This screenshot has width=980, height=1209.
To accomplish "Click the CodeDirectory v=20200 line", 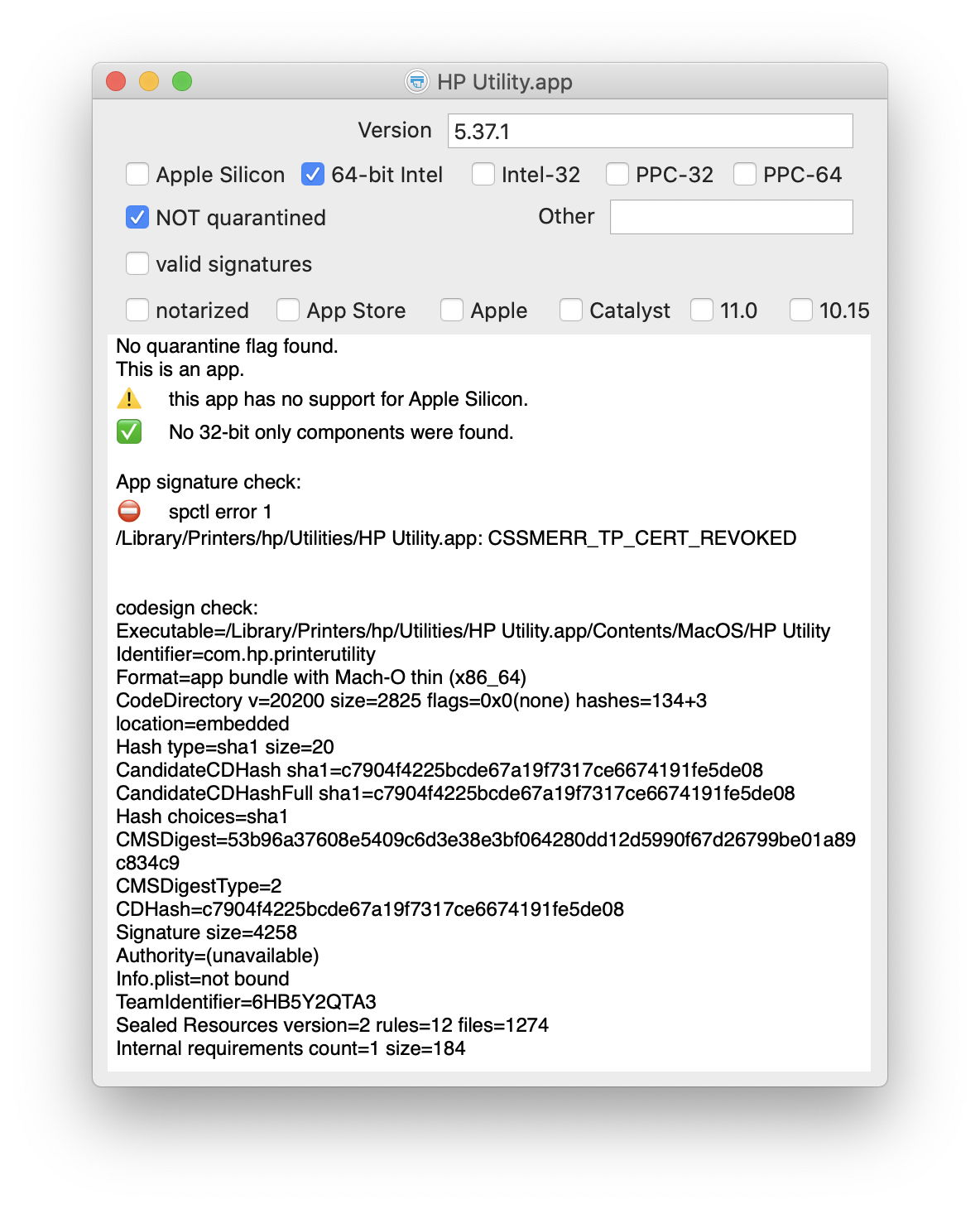I will click(411, 701).
